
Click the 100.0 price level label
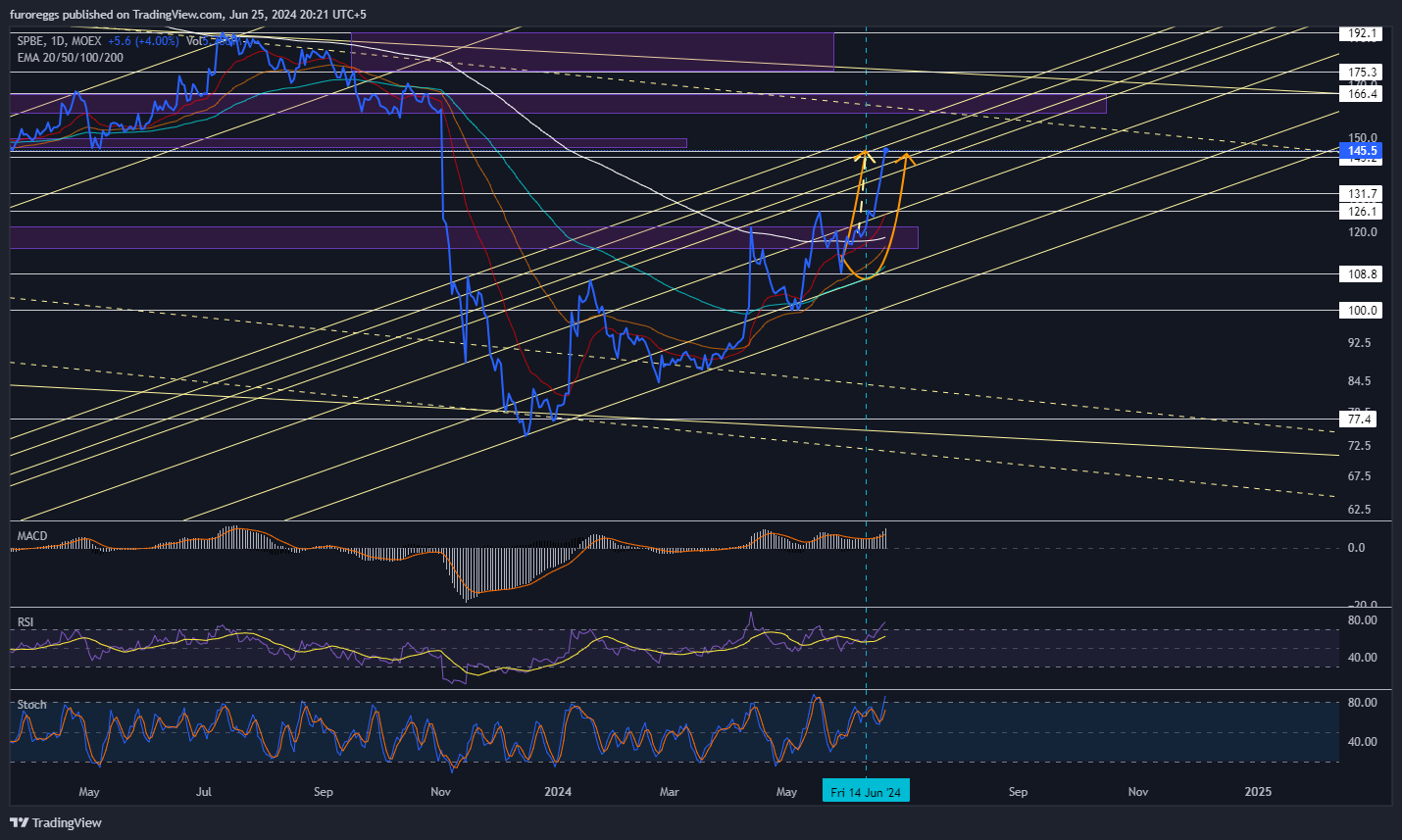click(x=1362, y=311)
